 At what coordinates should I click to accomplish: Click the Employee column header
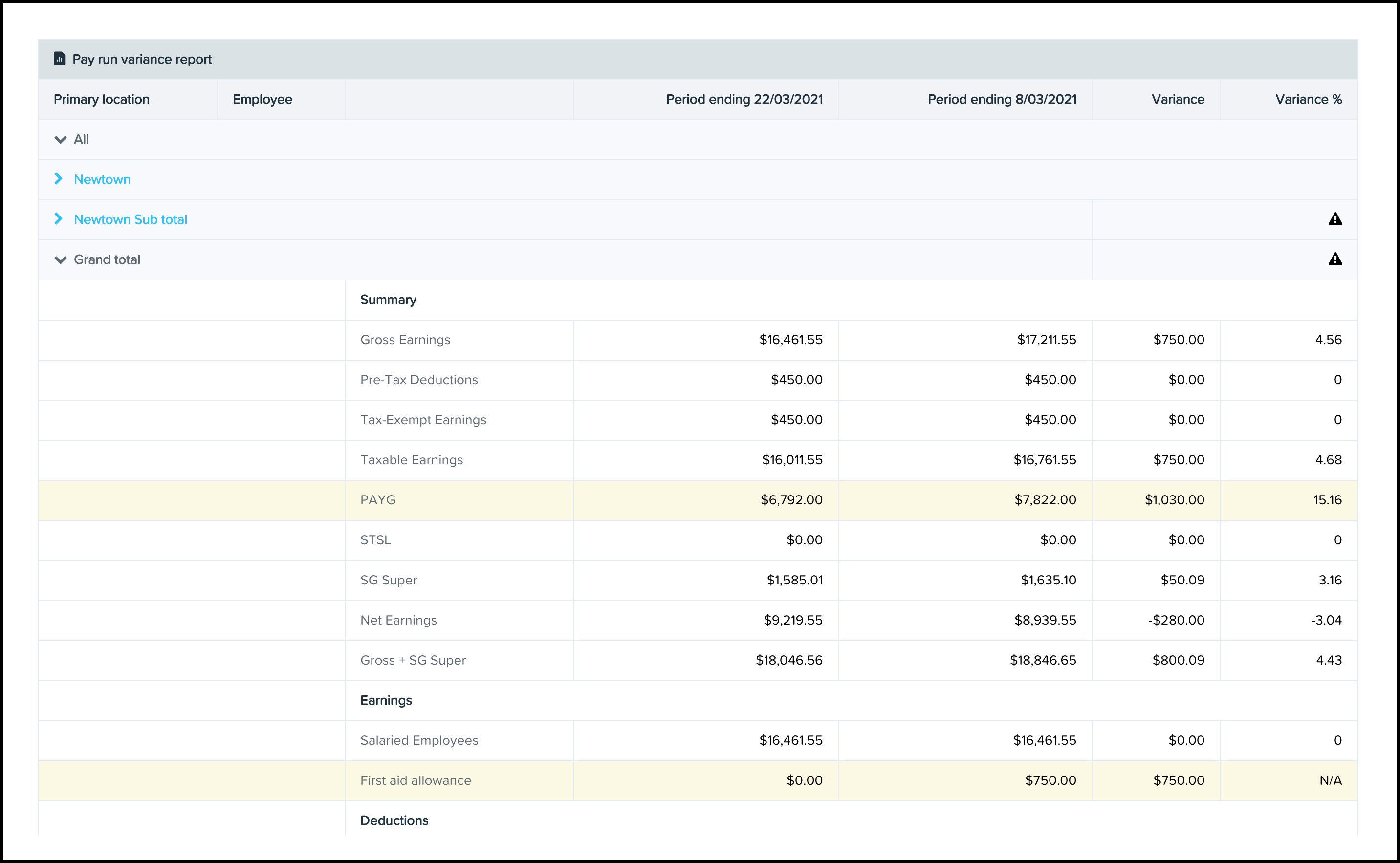[x=262, y=99]
